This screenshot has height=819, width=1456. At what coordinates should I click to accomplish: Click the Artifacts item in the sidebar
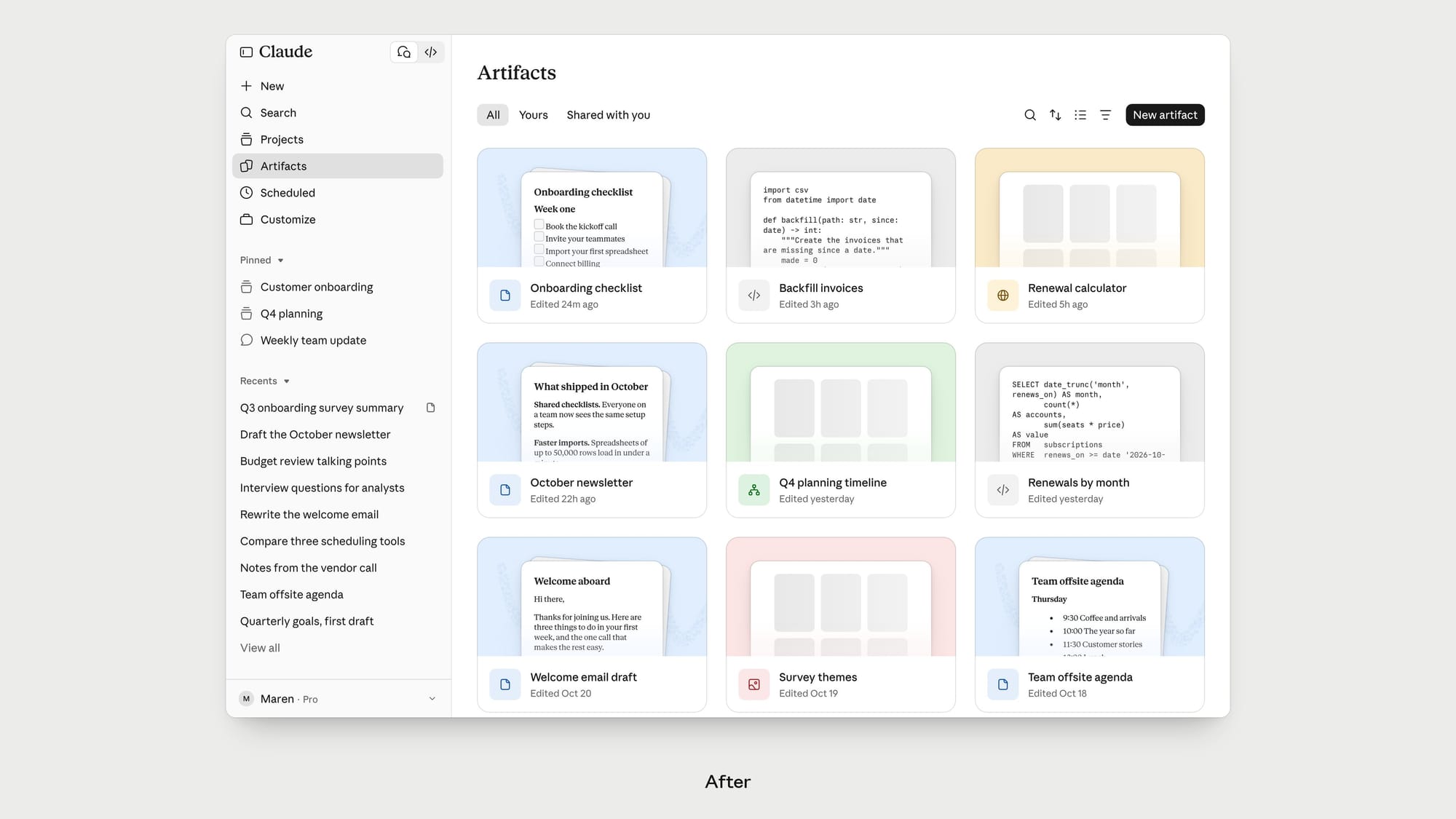338,166
